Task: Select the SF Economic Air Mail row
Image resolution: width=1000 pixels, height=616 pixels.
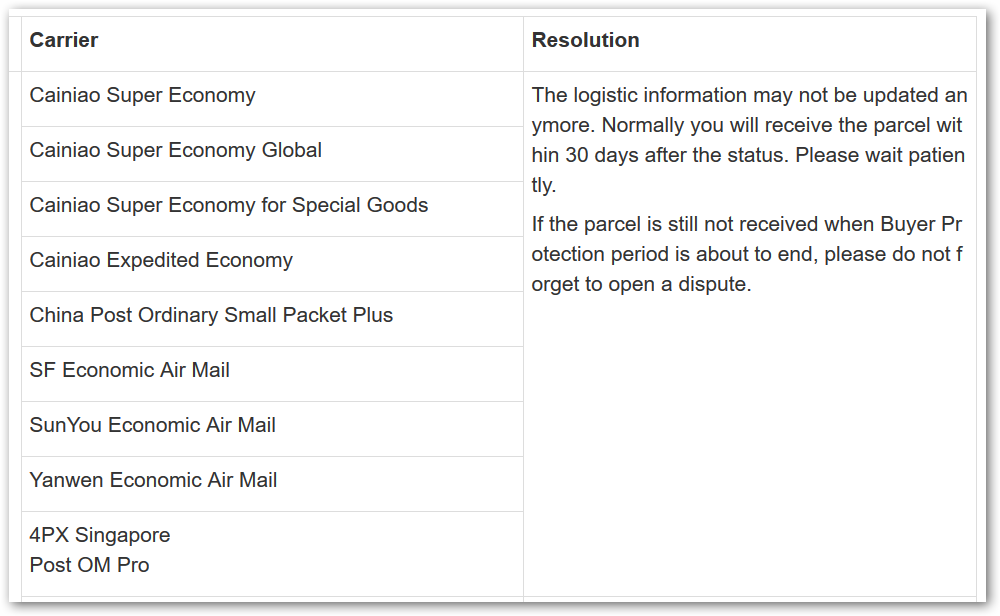Action: pos(130,371)
